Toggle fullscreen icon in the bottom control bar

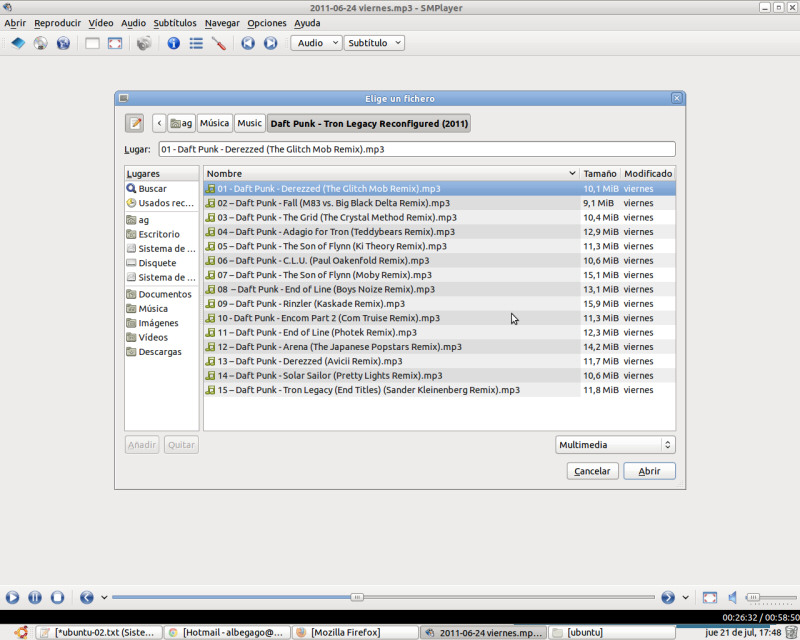[x=709, y=597]
